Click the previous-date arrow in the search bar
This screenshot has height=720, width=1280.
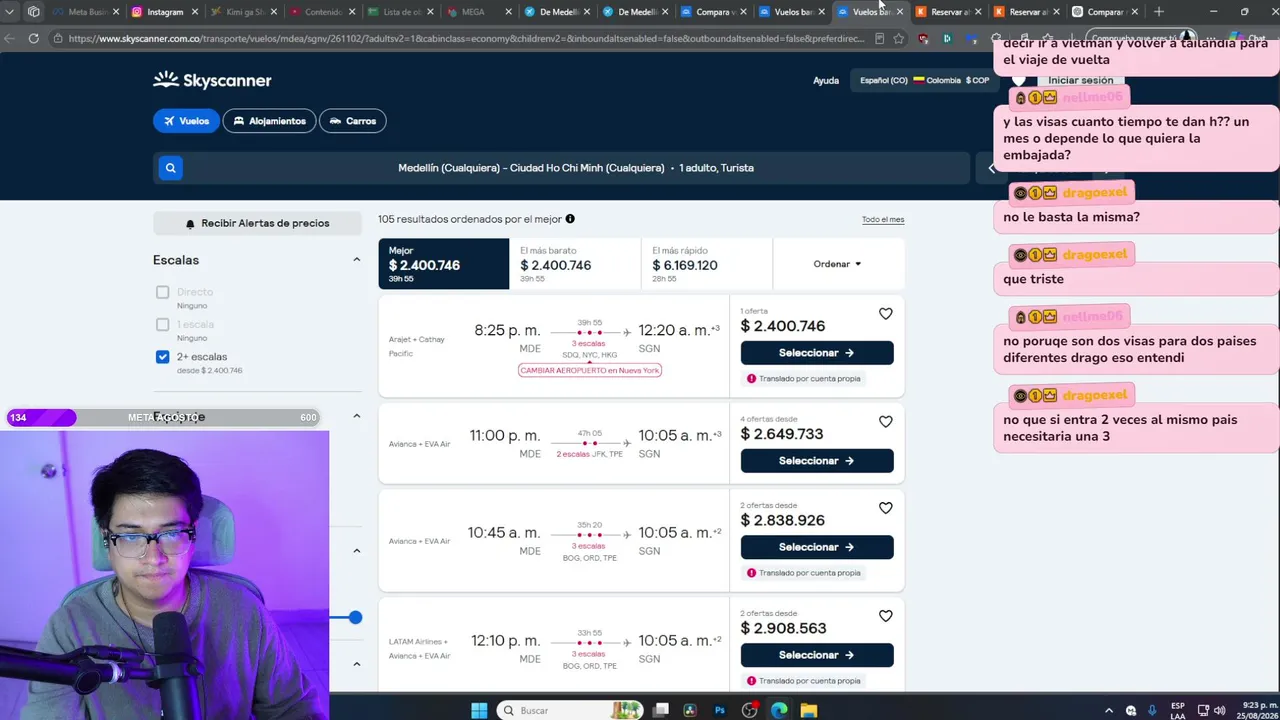[x=991, y=168]
